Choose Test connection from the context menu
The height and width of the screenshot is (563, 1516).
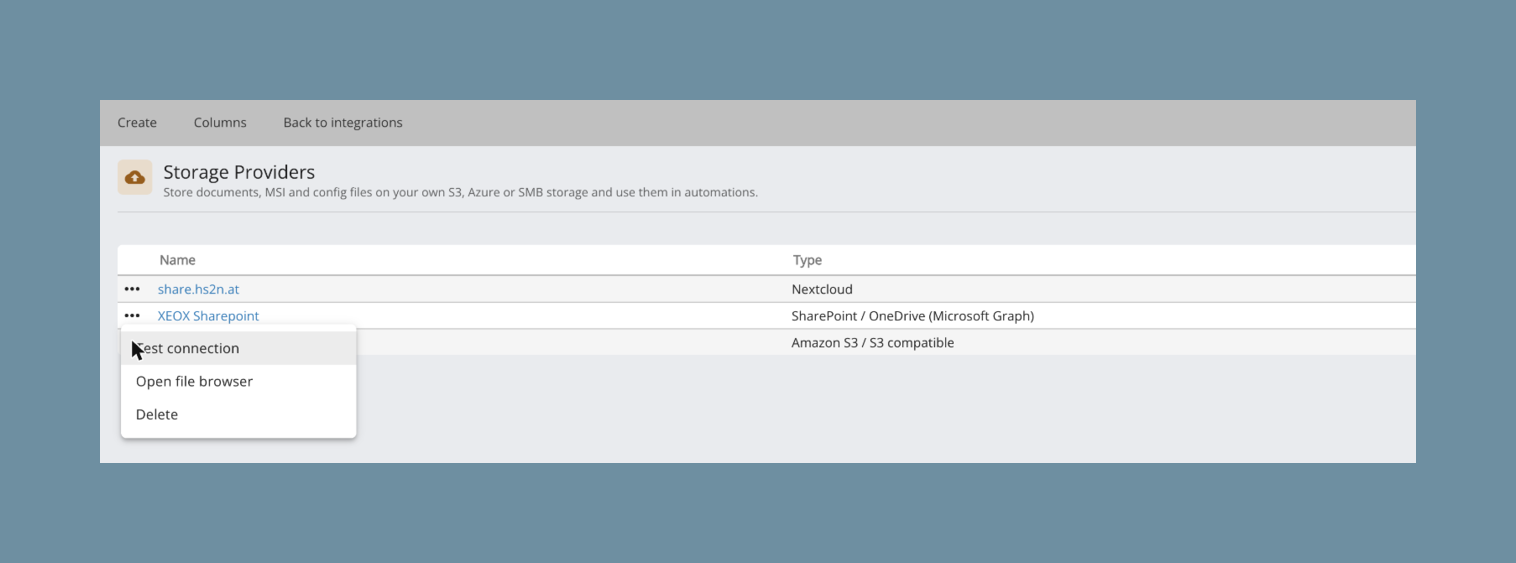pyautogui.click(x=239, y=348)
